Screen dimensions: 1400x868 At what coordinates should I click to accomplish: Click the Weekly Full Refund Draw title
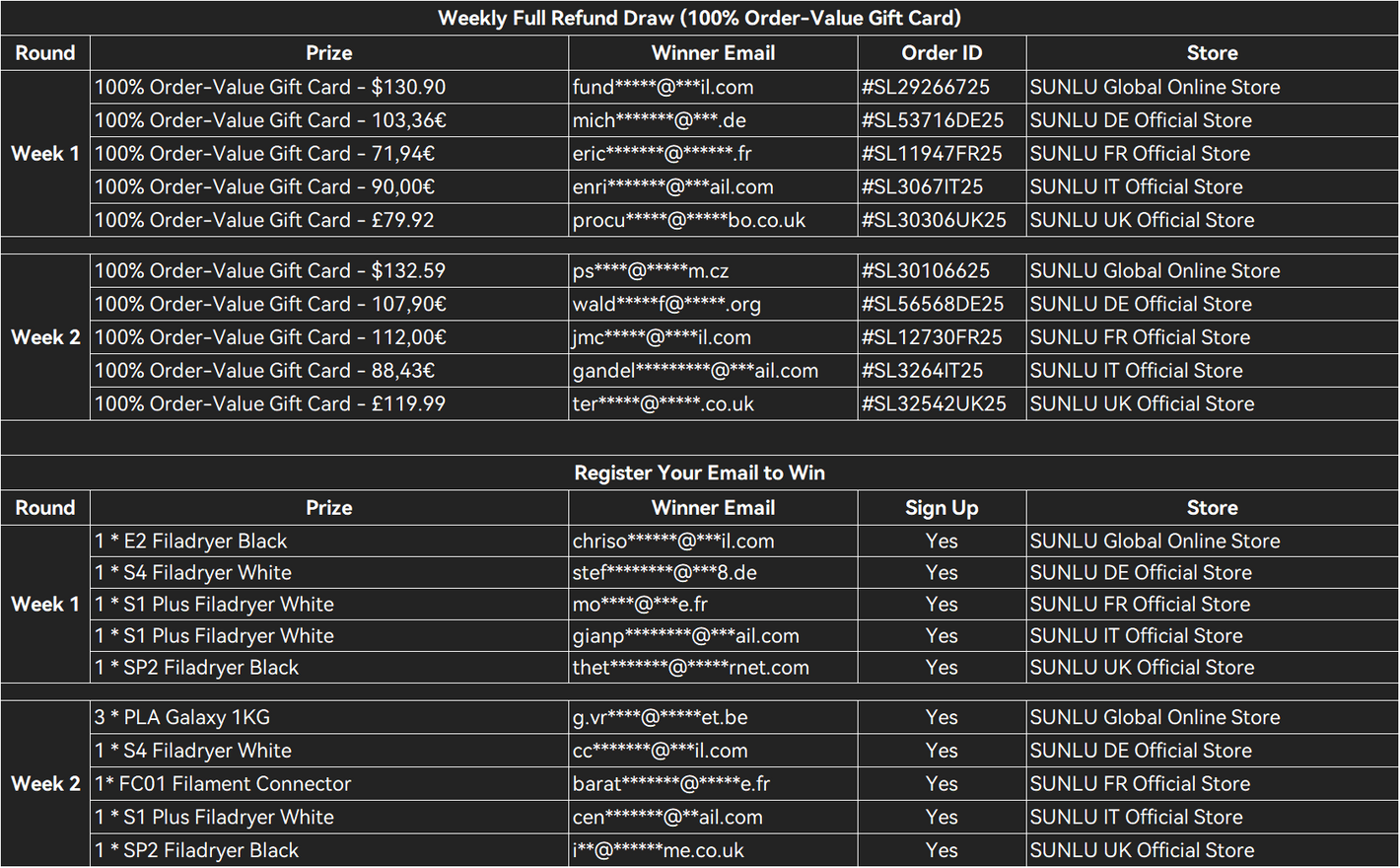click(699, 18)
